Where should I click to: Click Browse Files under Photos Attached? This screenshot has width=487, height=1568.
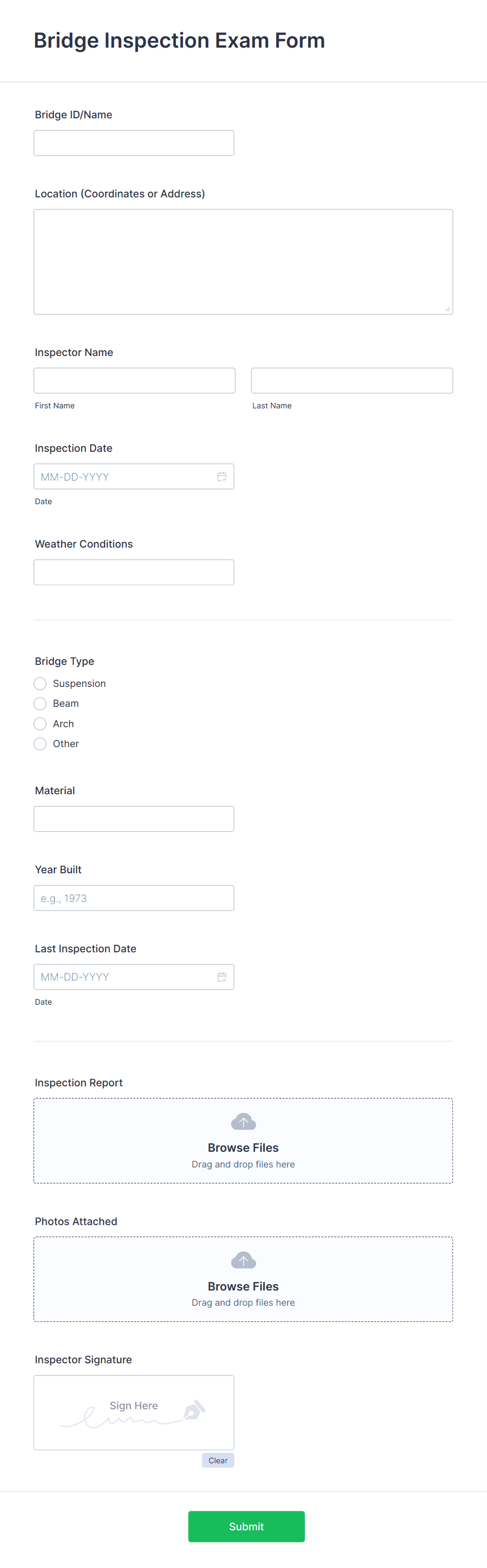tap(243, 1286)
